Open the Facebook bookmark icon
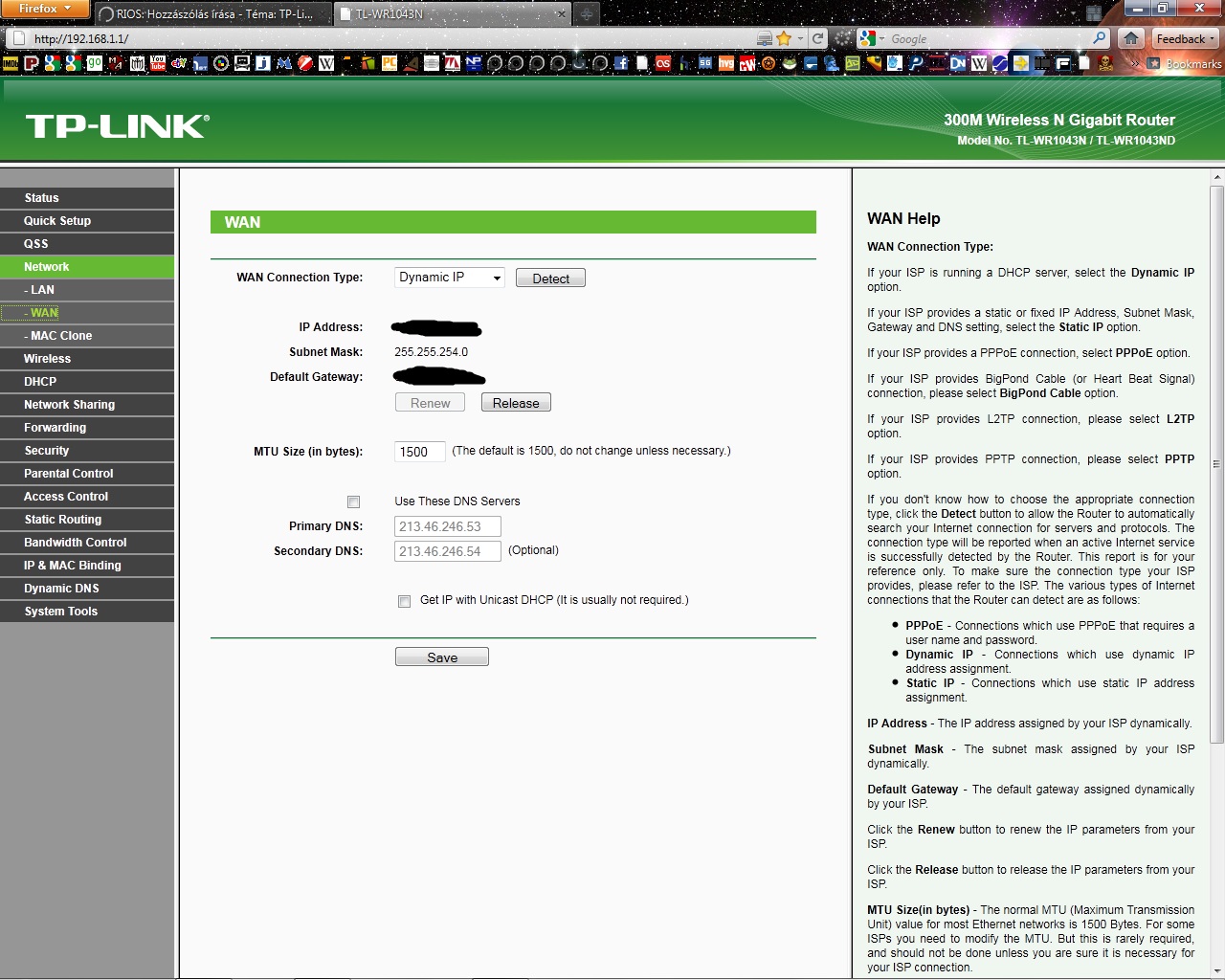Image resolution: width=1225 pixels, height=980 pixels. tap(621, 63)
